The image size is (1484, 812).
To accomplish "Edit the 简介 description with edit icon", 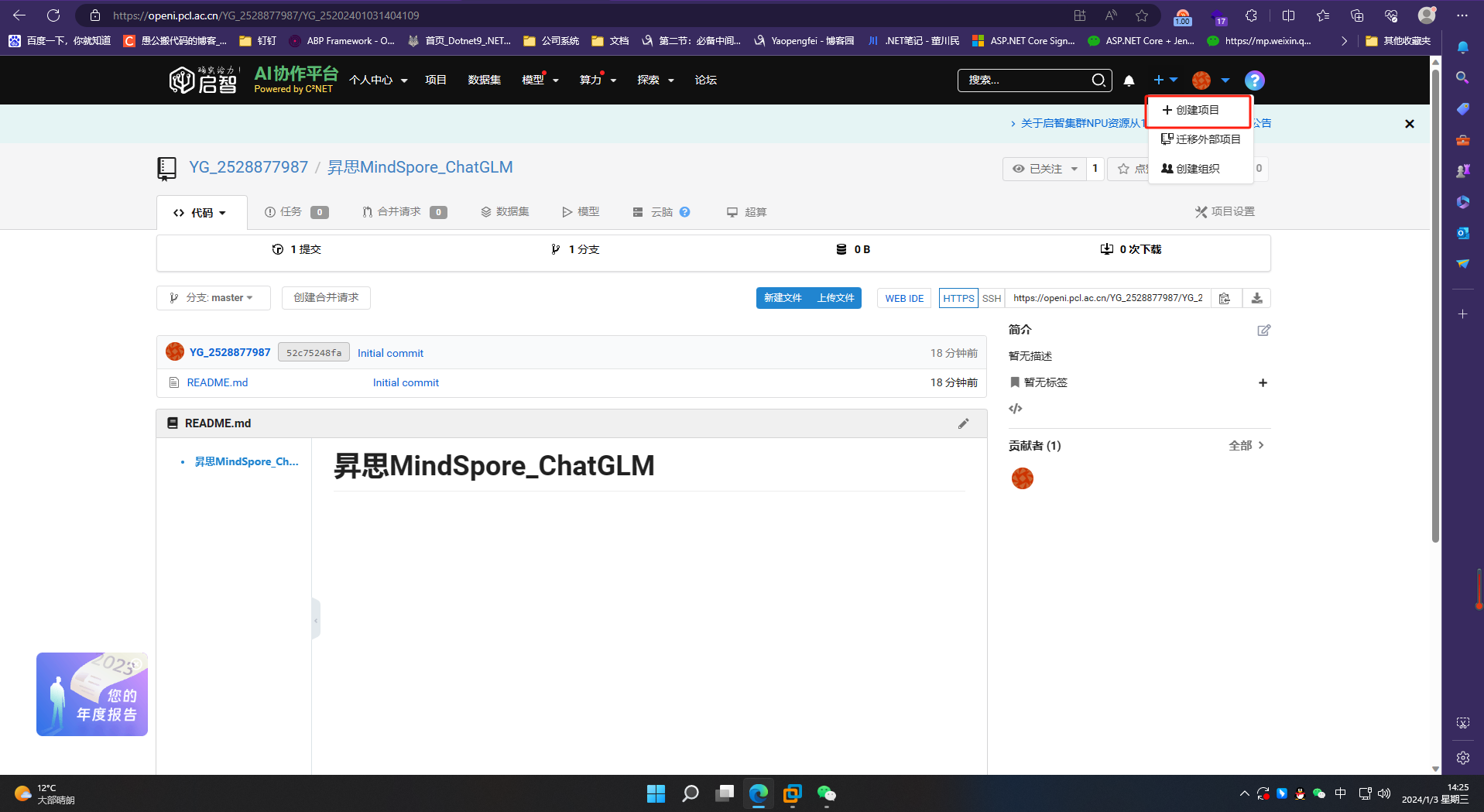I will pyautogui.click(x=1263, y=330).
